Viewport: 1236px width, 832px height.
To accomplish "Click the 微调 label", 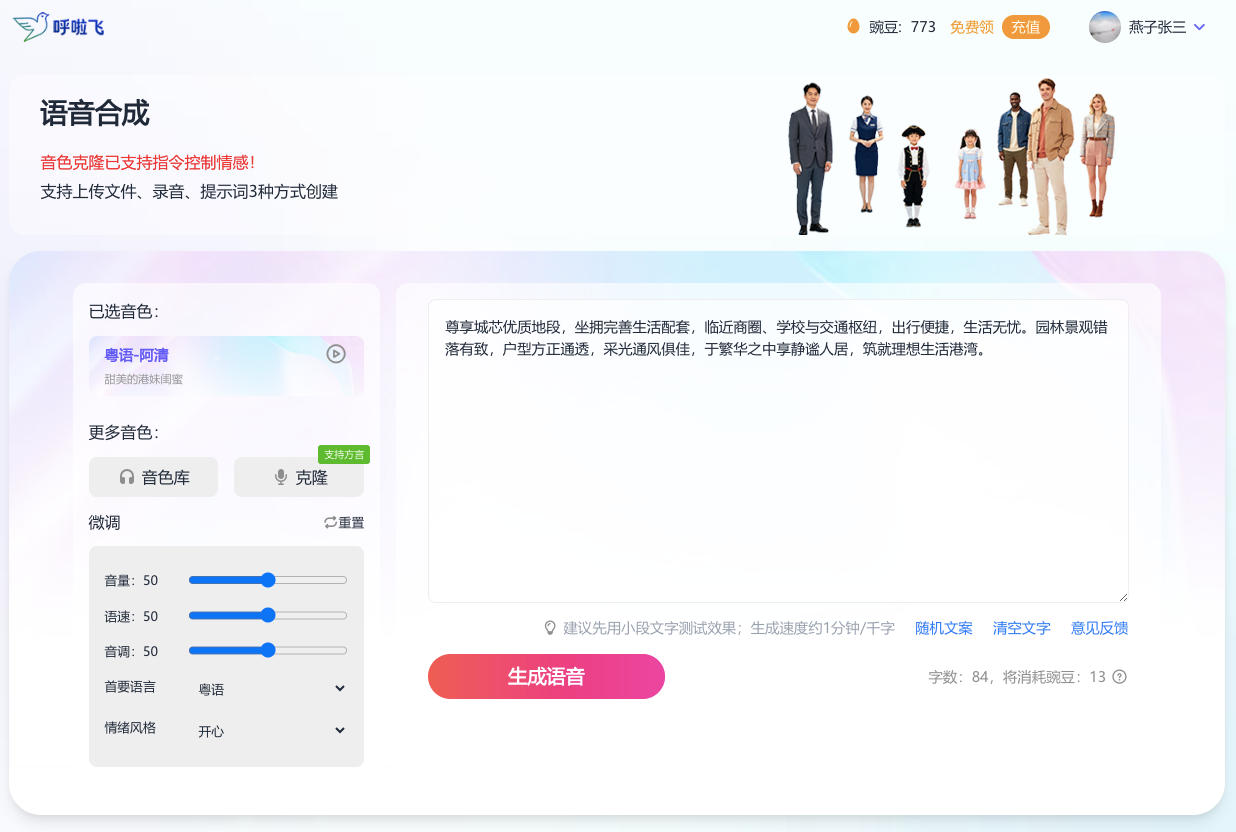I will [x=105, y=522].
